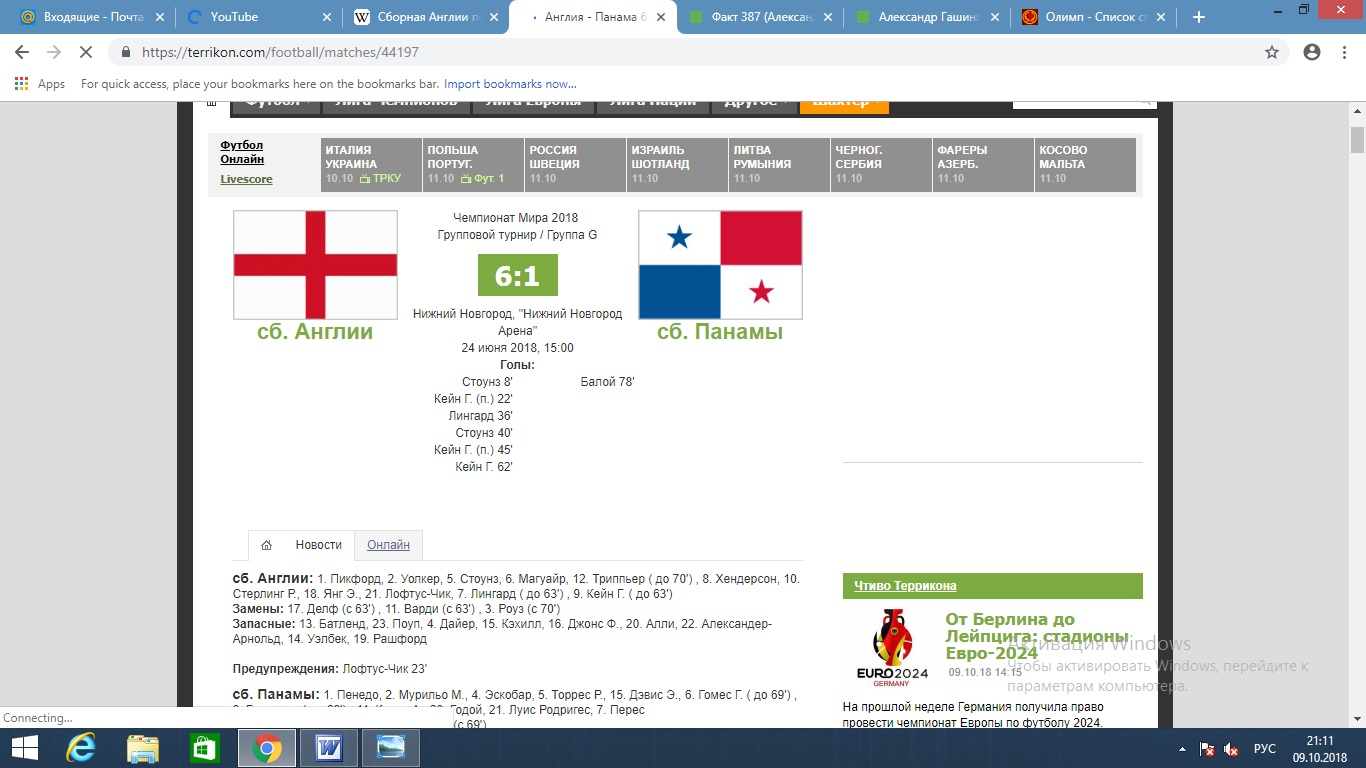
Task: Click the vertical scrollbar thumb
Action: pos(1357,140)
